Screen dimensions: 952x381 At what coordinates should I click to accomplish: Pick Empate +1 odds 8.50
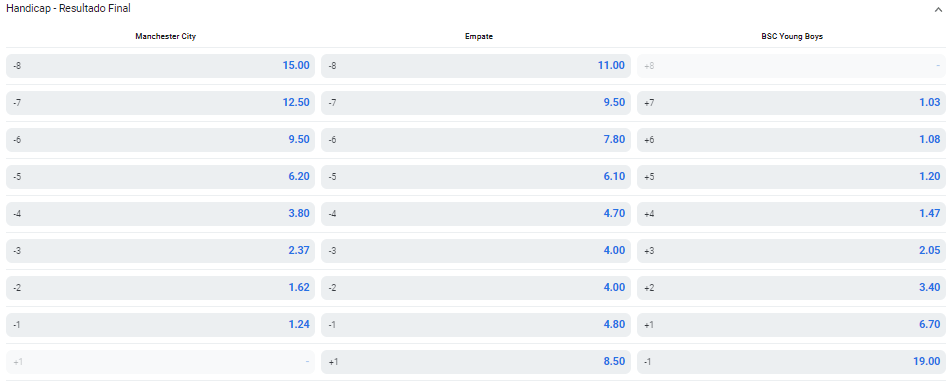tap(475, 362)
